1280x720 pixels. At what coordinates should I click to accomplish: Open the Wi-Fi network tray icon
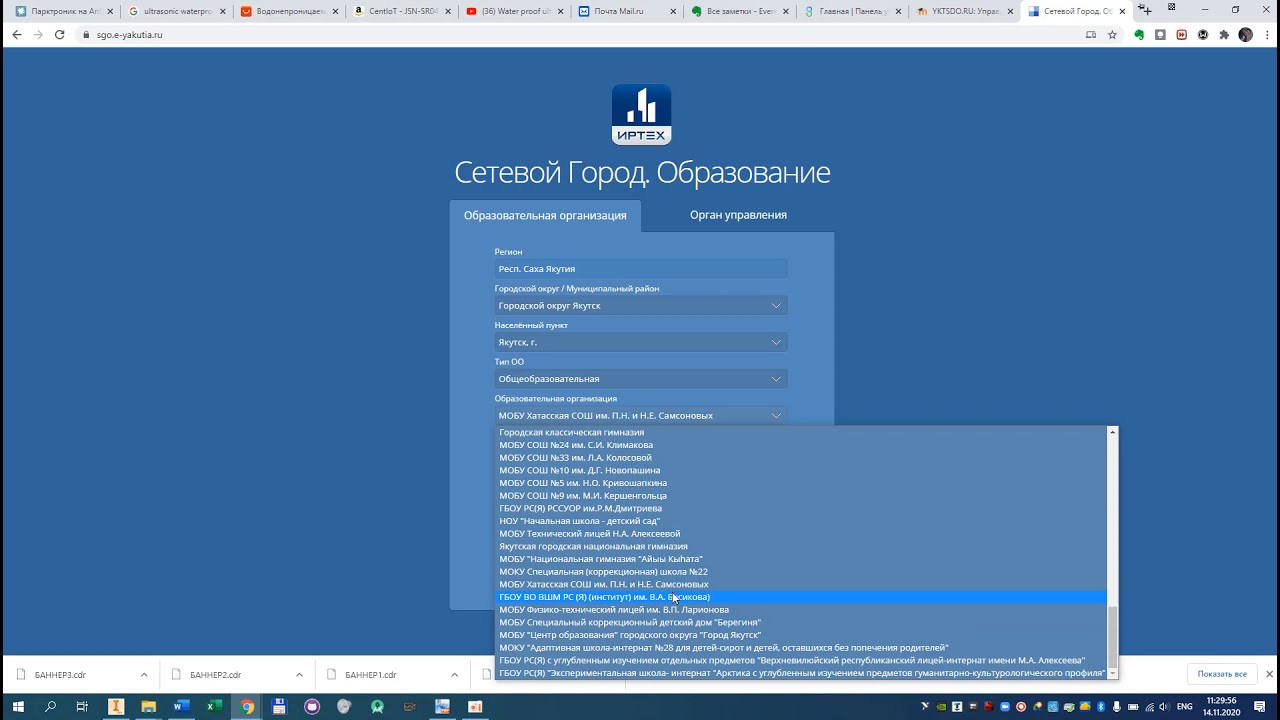[x=1149, y=707]
